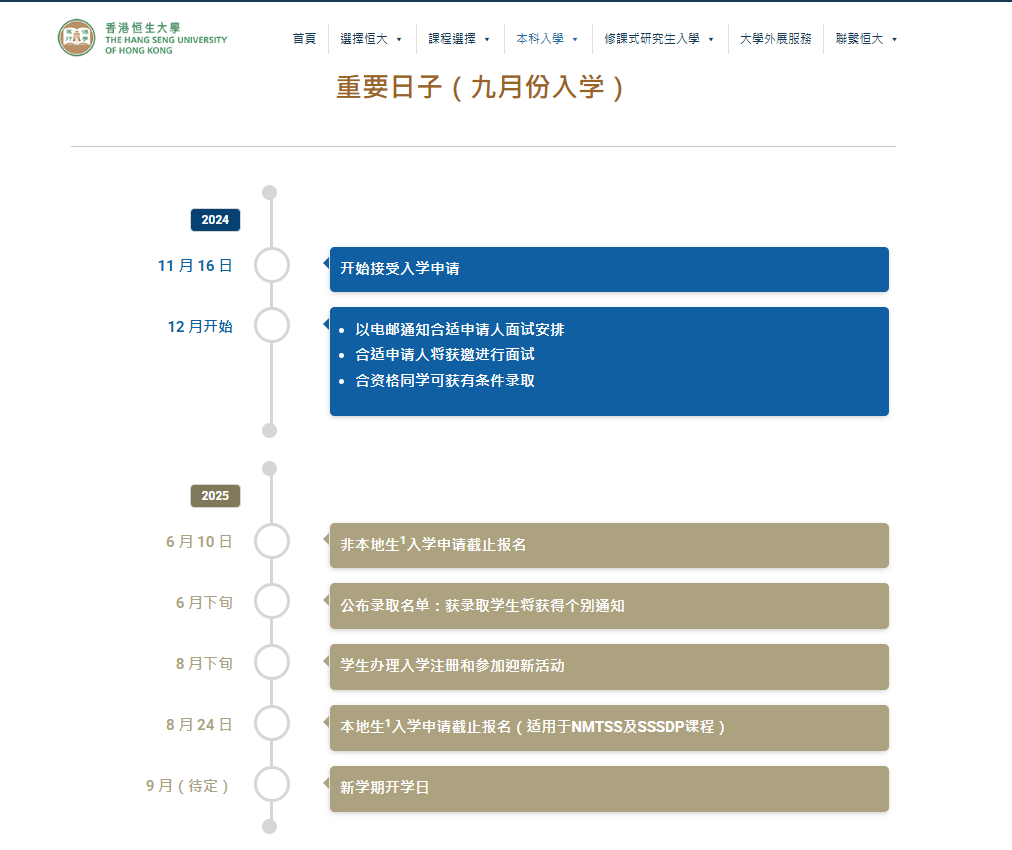Click the timeline circle beside 9月（待定）

point(269,785)
